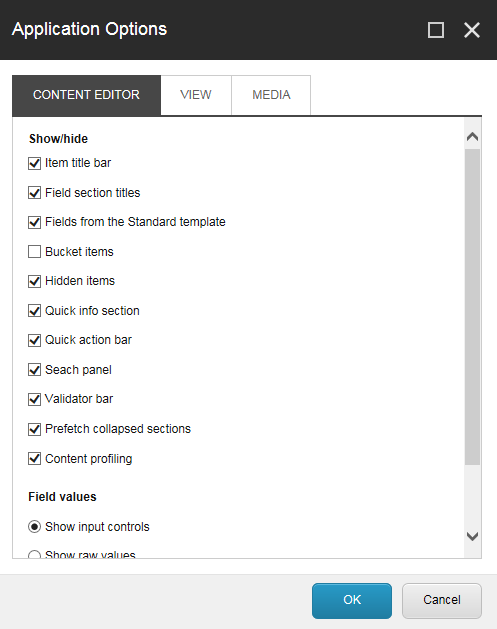497x629 pixels.
Task: Uncheck Seach panel checkbox
Action: [34, 370]
